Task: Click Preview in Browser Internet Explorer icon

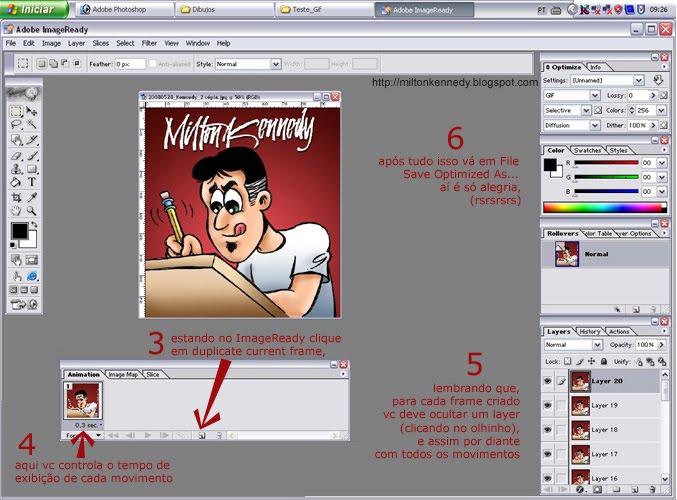Action: [x=32, y=276]
